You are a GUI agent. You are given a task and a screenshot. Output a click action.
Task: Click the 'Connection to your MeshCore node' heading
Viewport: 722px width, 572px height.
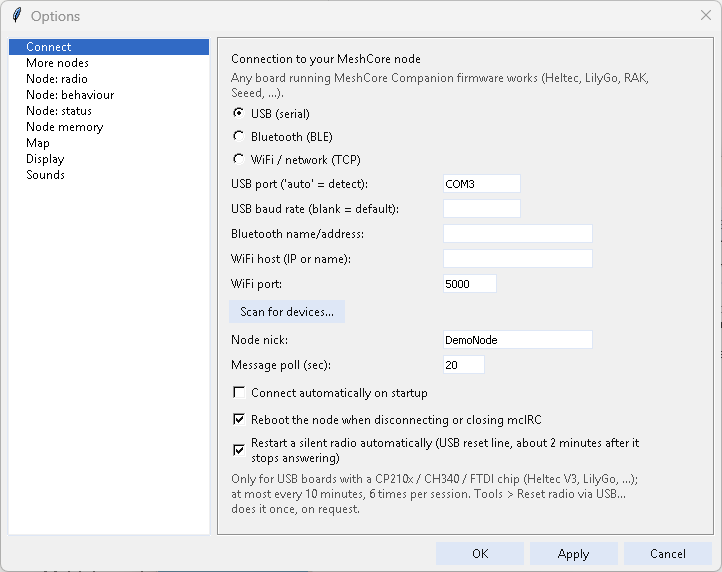pyautogui.click(x=326, y=59)
